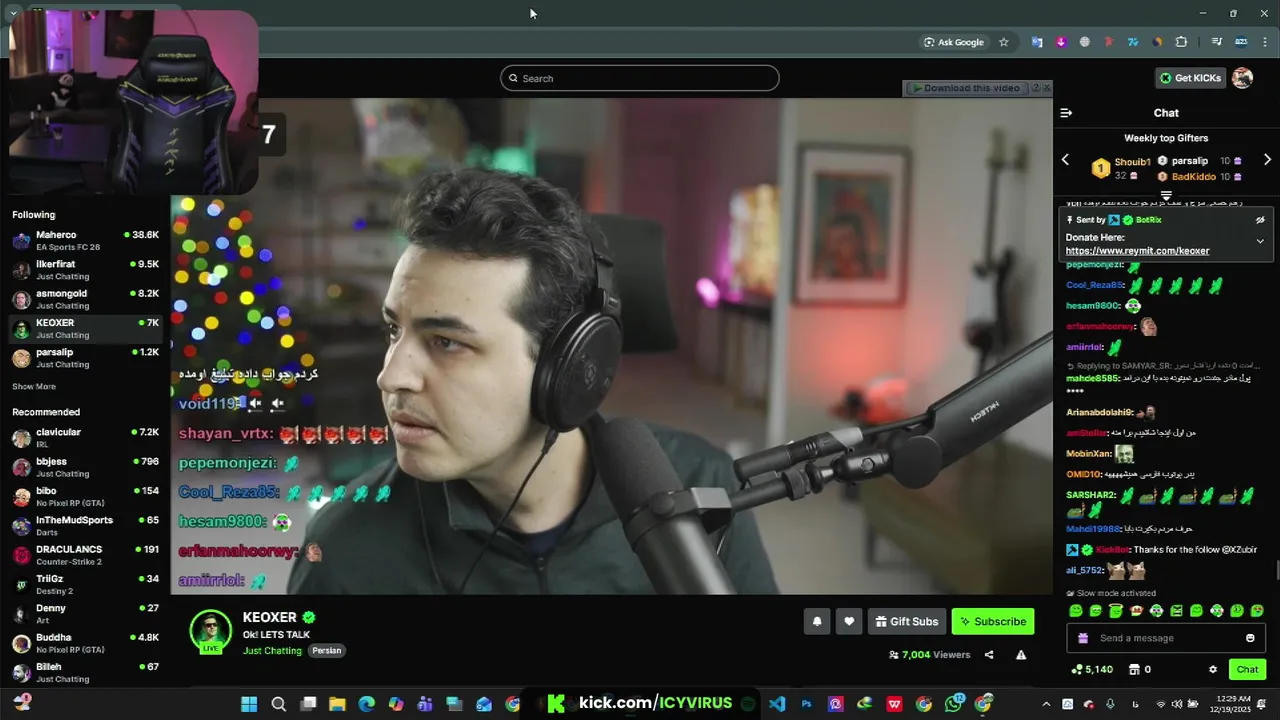This screenshot has width=1280, height=720.
Task: Insert the heart-eyes emote at row end
Action: pyautogui.click(x=1257, y=611)
